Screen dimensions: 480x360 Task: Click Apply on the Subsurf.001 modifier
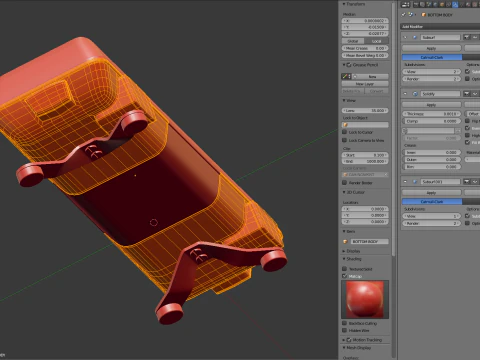(x=432, y=193)
